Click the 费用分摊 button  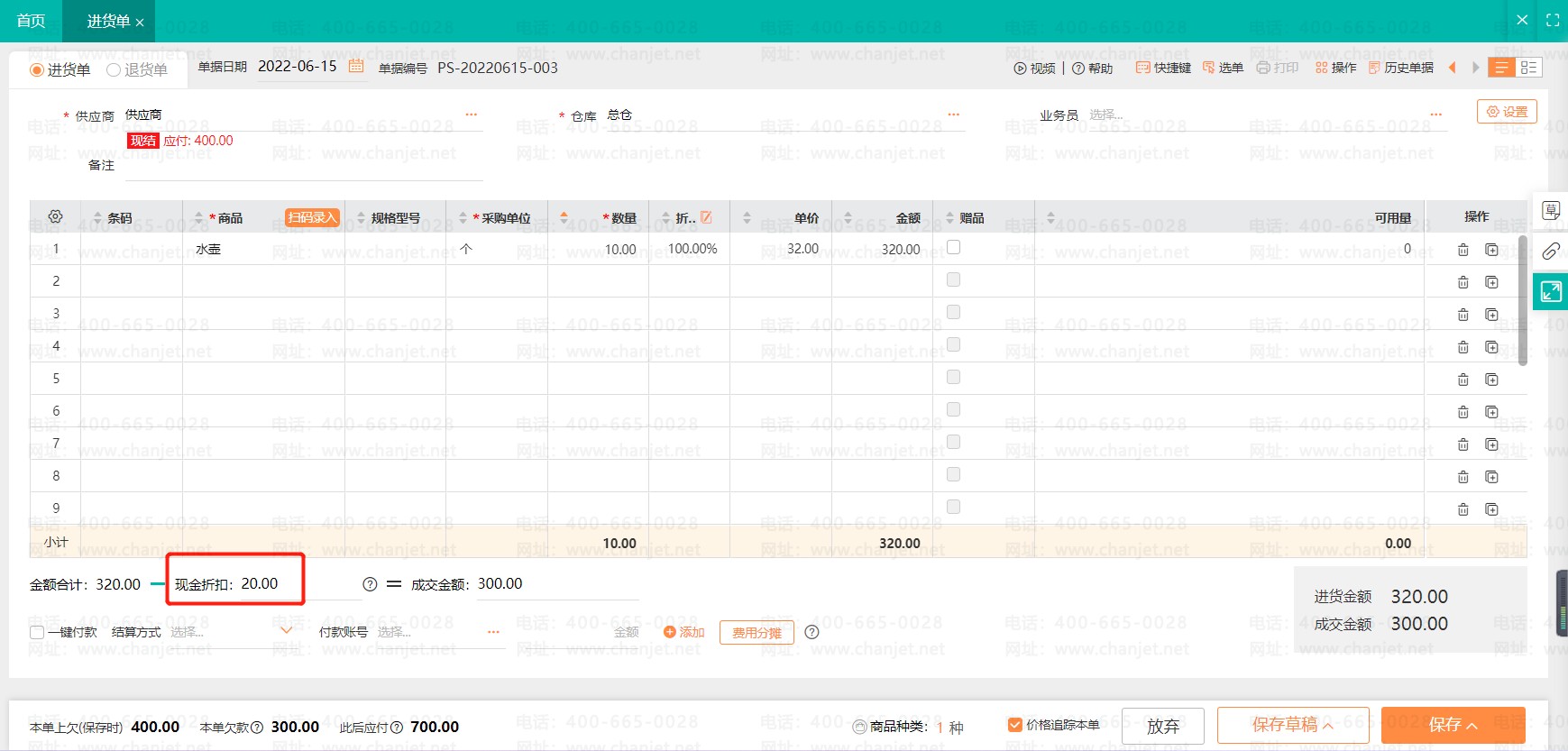(x=756, y=633)
